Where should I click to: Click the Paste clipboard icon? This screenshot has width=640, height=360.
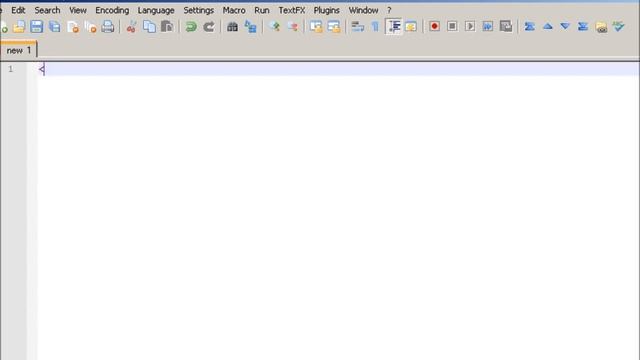click(167, 27)
